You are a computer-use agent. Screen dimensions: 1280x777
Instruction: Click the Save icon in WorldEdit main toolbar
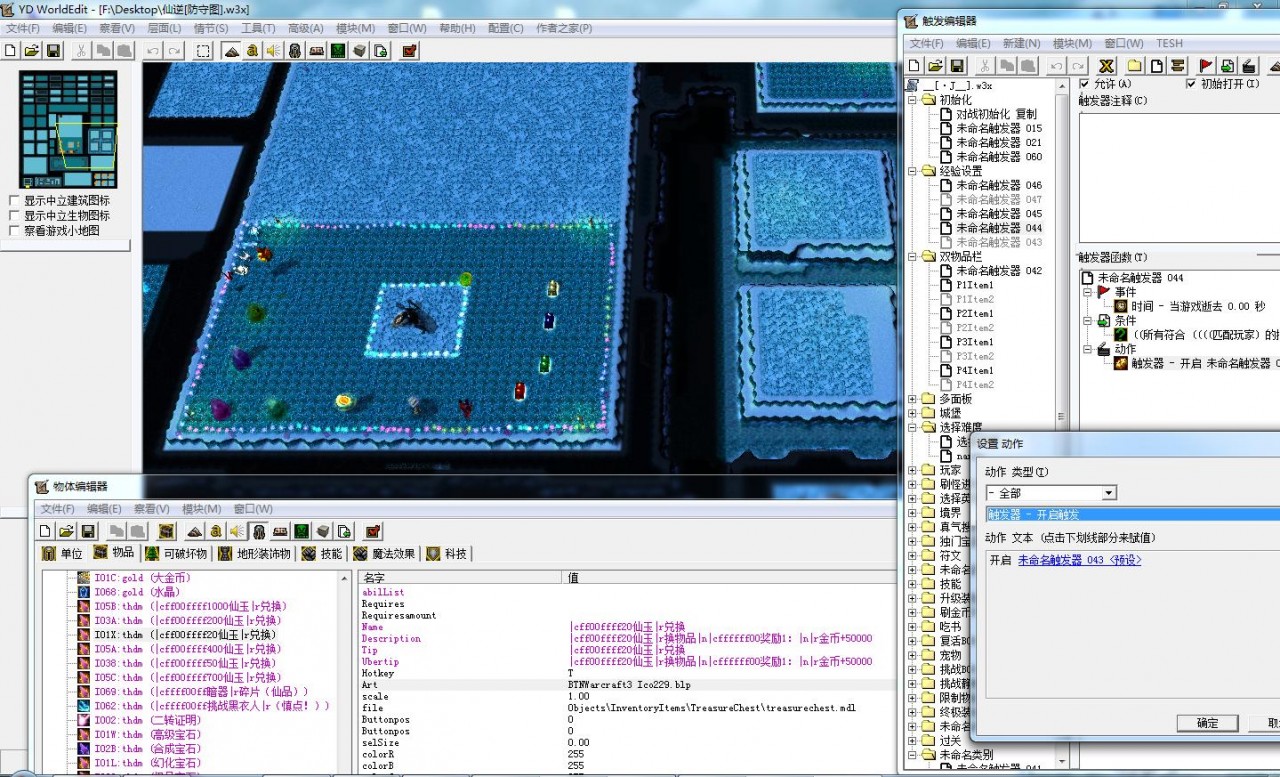pyautogui.click(x=53, y=50)
